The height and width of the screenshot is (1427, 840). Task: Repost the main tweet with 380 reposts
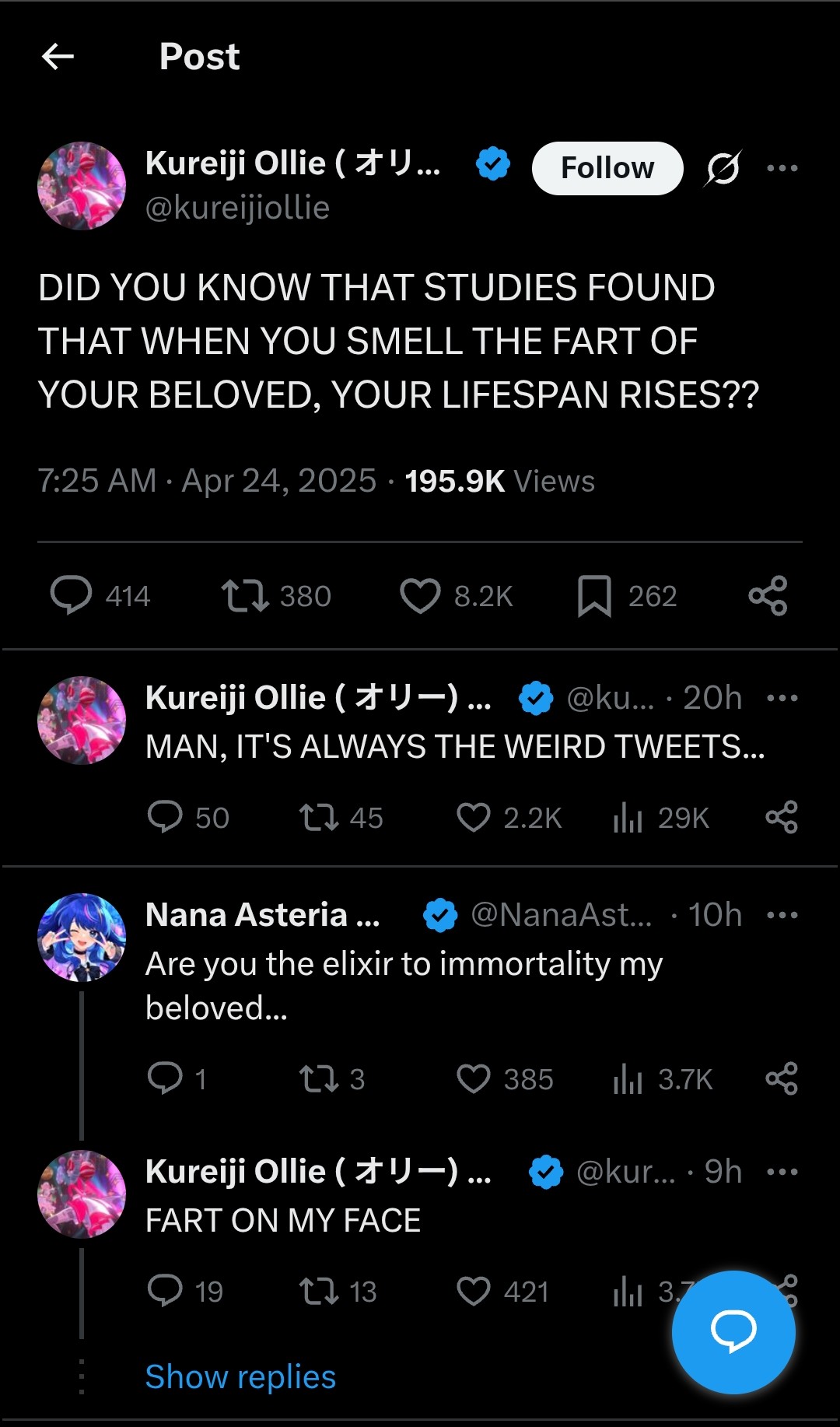pos(245,596)
